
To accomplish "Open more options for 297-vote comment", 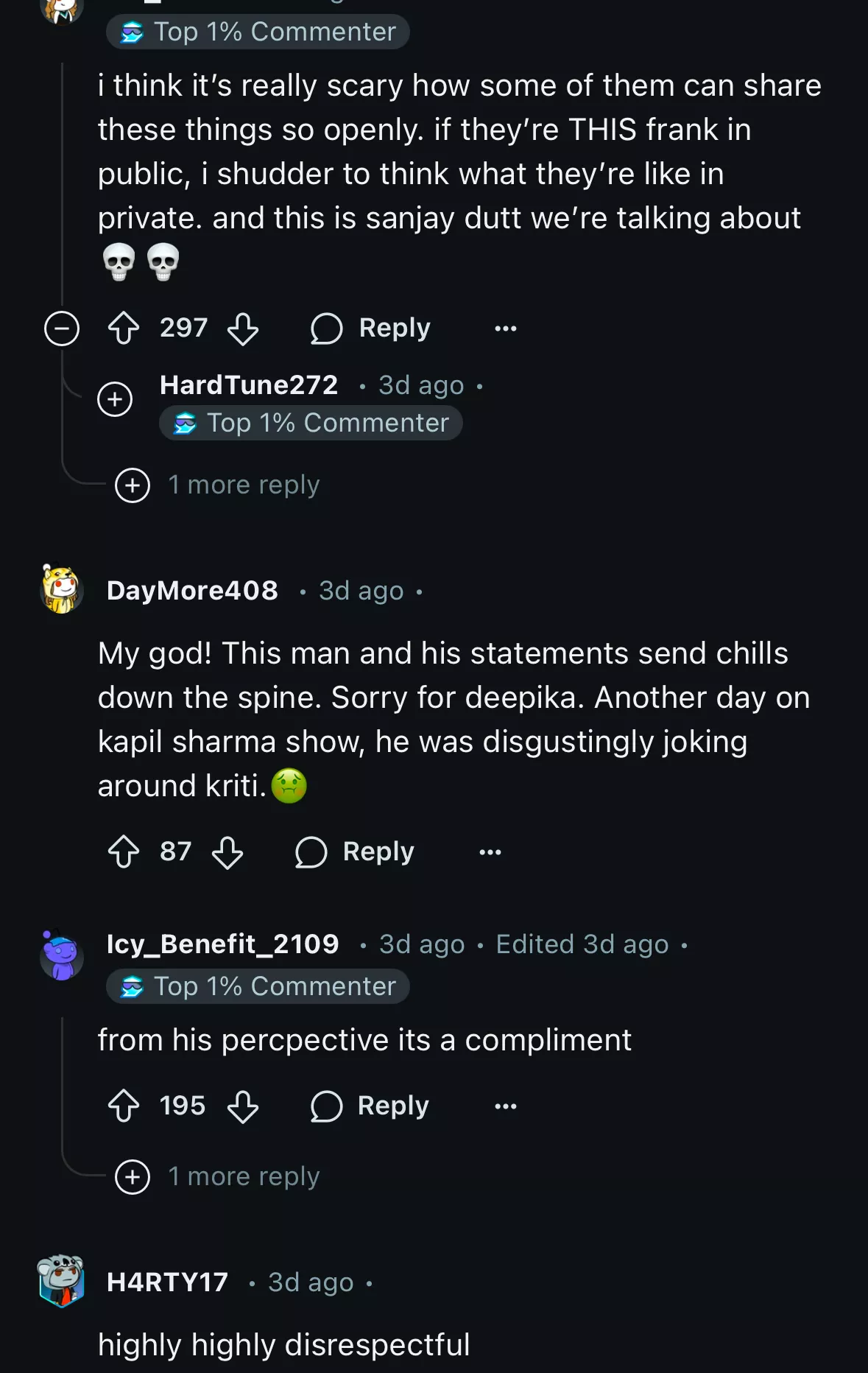I will 505,329.
